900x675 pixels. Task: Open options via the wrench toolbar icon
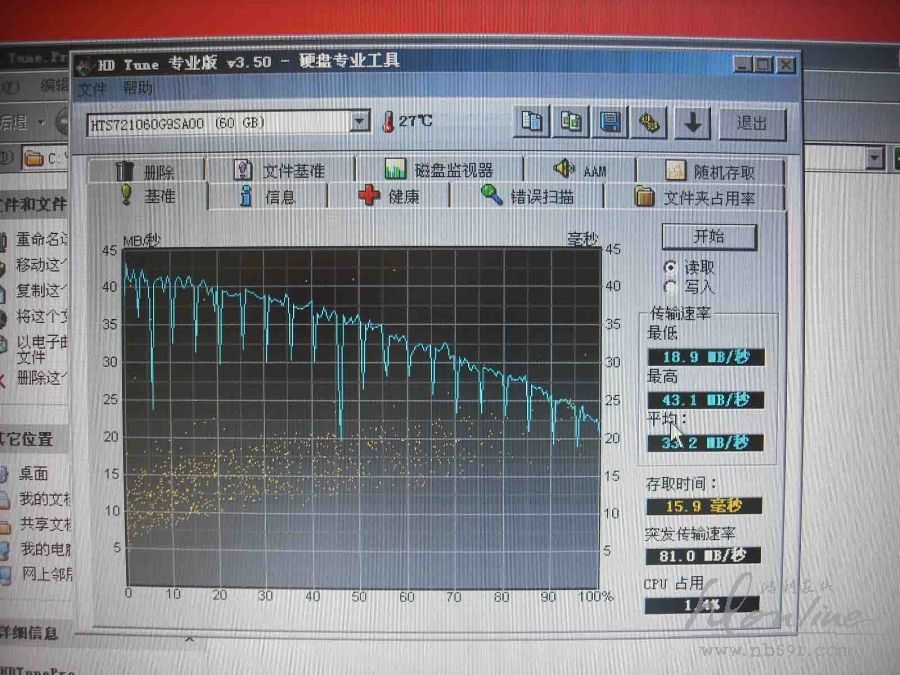(x=649, y=122)
